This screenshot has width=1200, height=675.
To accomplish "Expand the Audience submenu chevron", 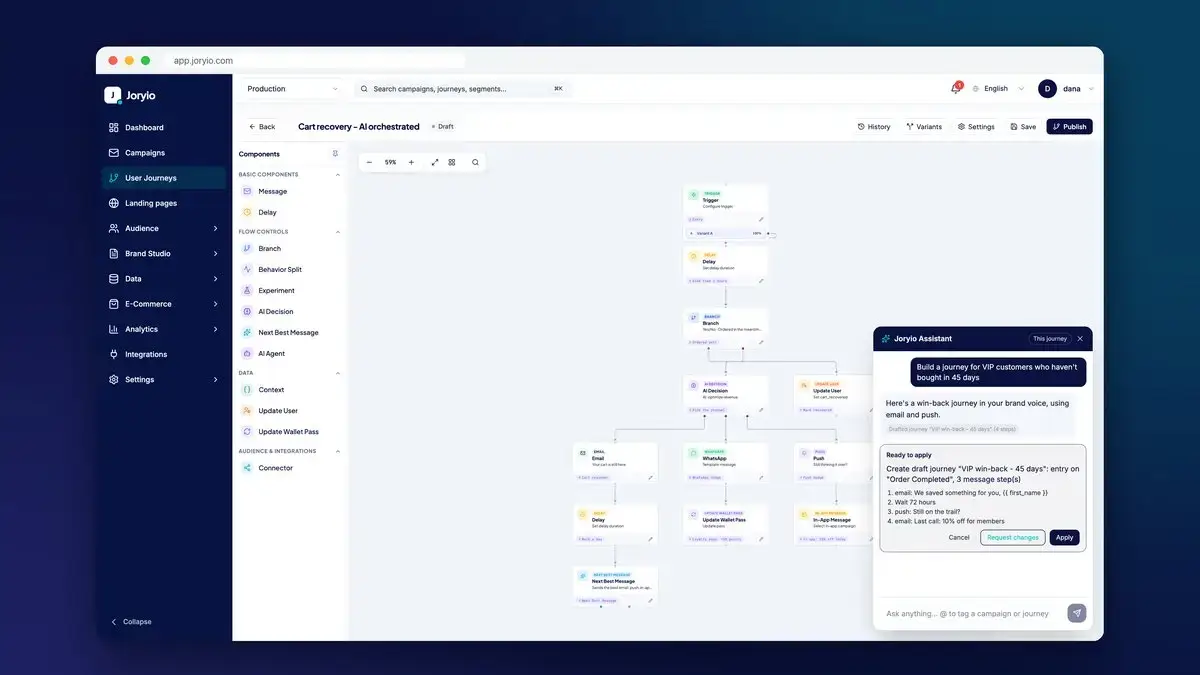I will point(215,228).
